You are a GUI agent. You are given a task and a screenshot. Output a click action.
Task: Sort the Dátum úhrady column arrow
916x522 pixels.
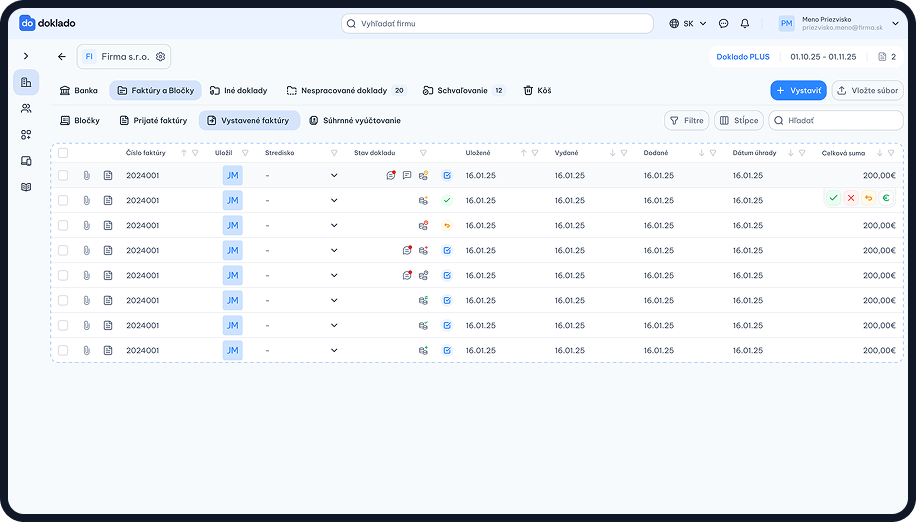point(790,153)
